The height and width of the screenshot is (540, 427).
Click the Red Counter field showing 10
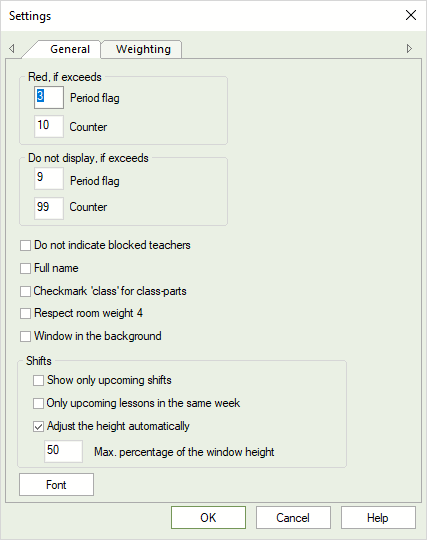[x=49, y=126]
